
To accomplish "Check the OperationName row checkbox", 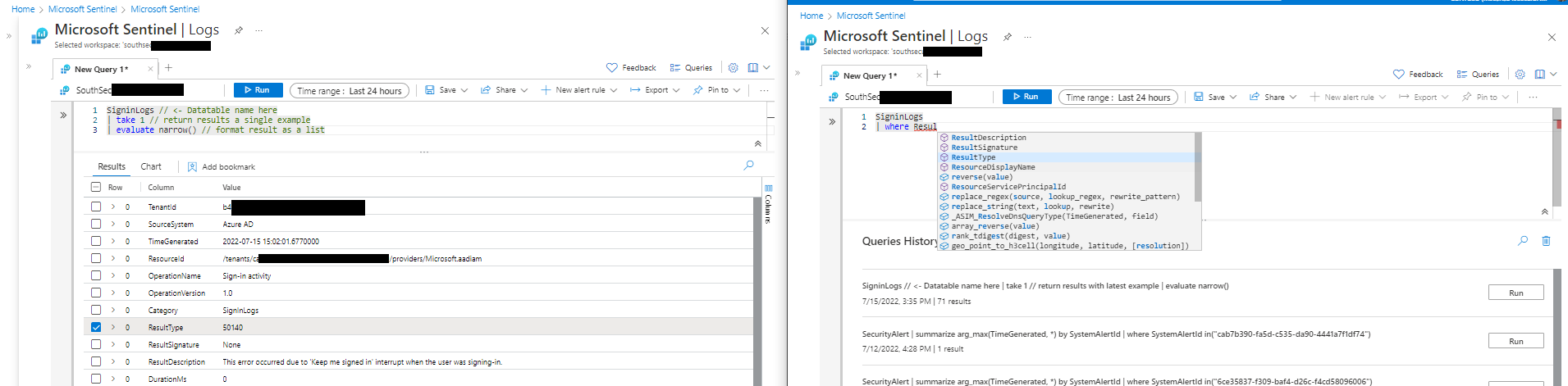I will 96,275.
